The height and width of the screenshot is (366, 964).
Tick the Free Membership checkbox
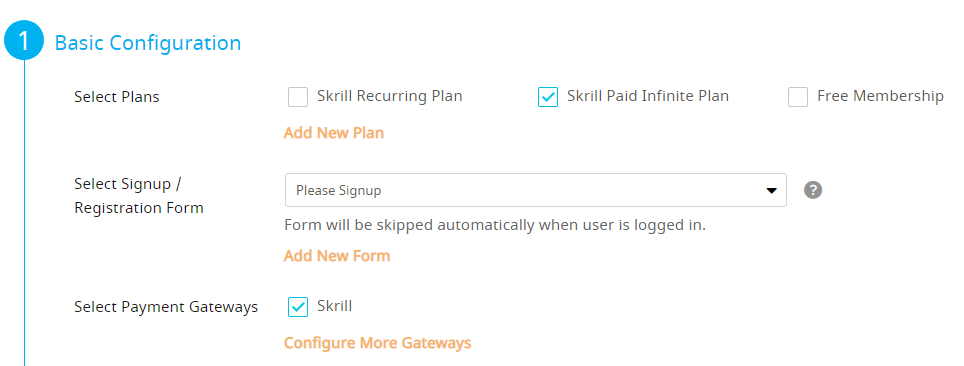(798, 97)
